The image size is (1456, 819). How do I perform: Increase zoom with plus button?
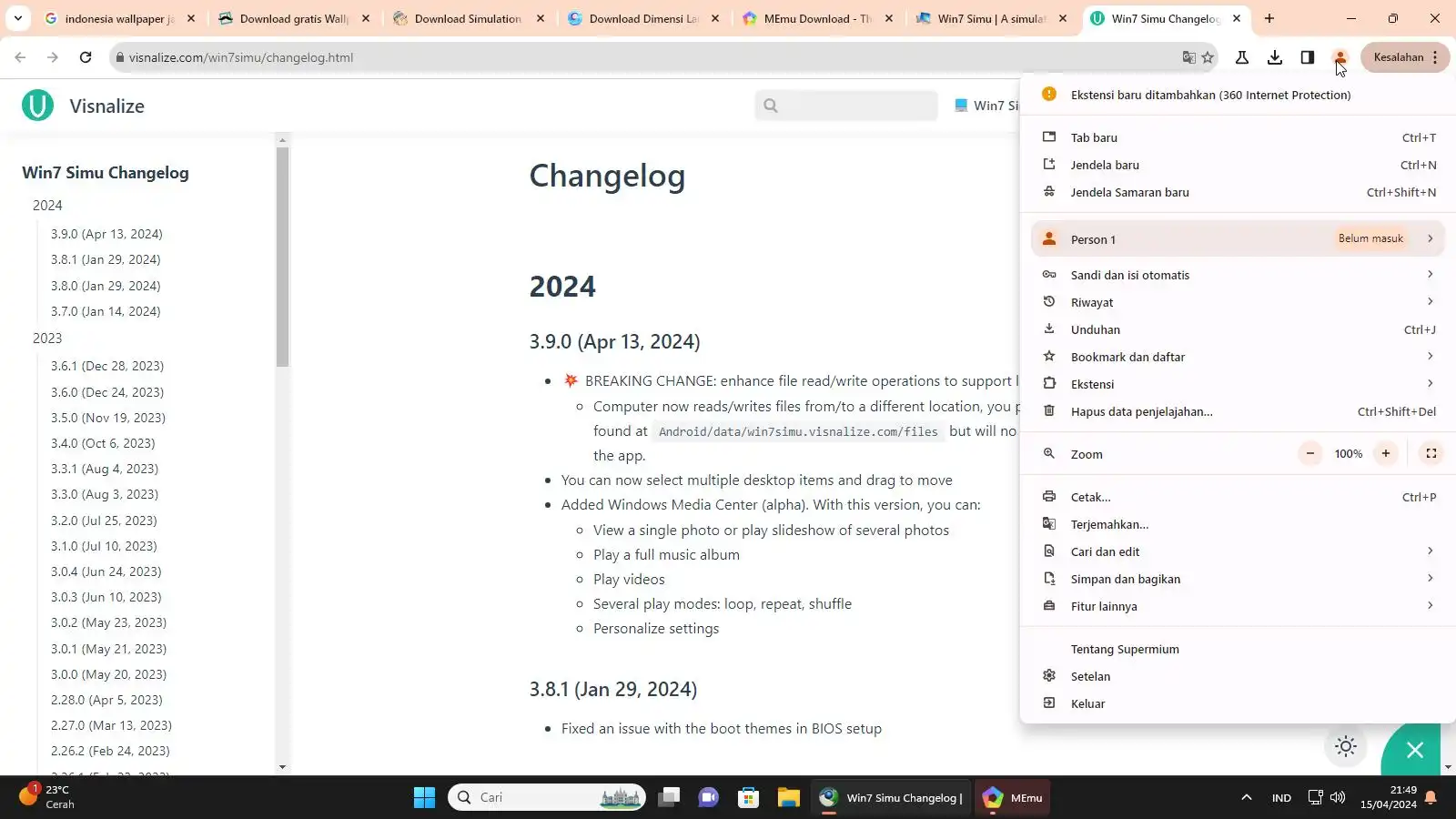pos(1386,453)
